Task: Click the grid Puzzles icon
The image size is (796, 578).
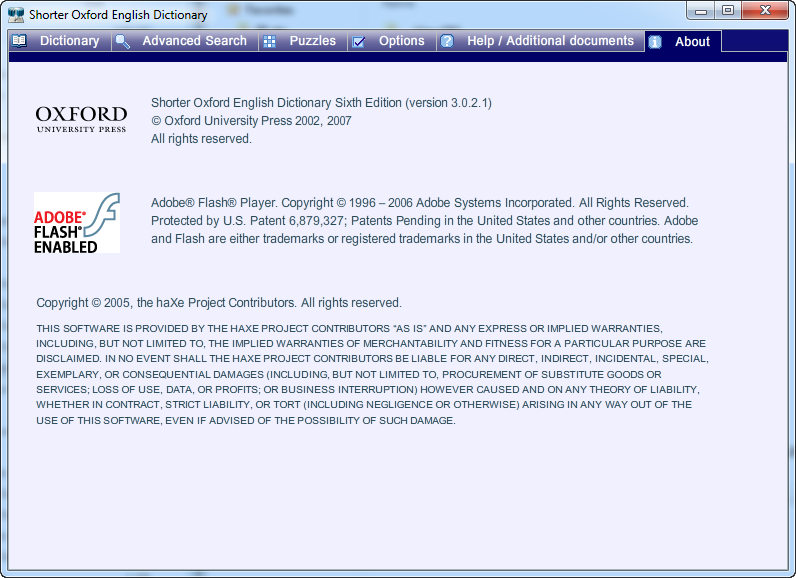Action: [x=270, y=42]
